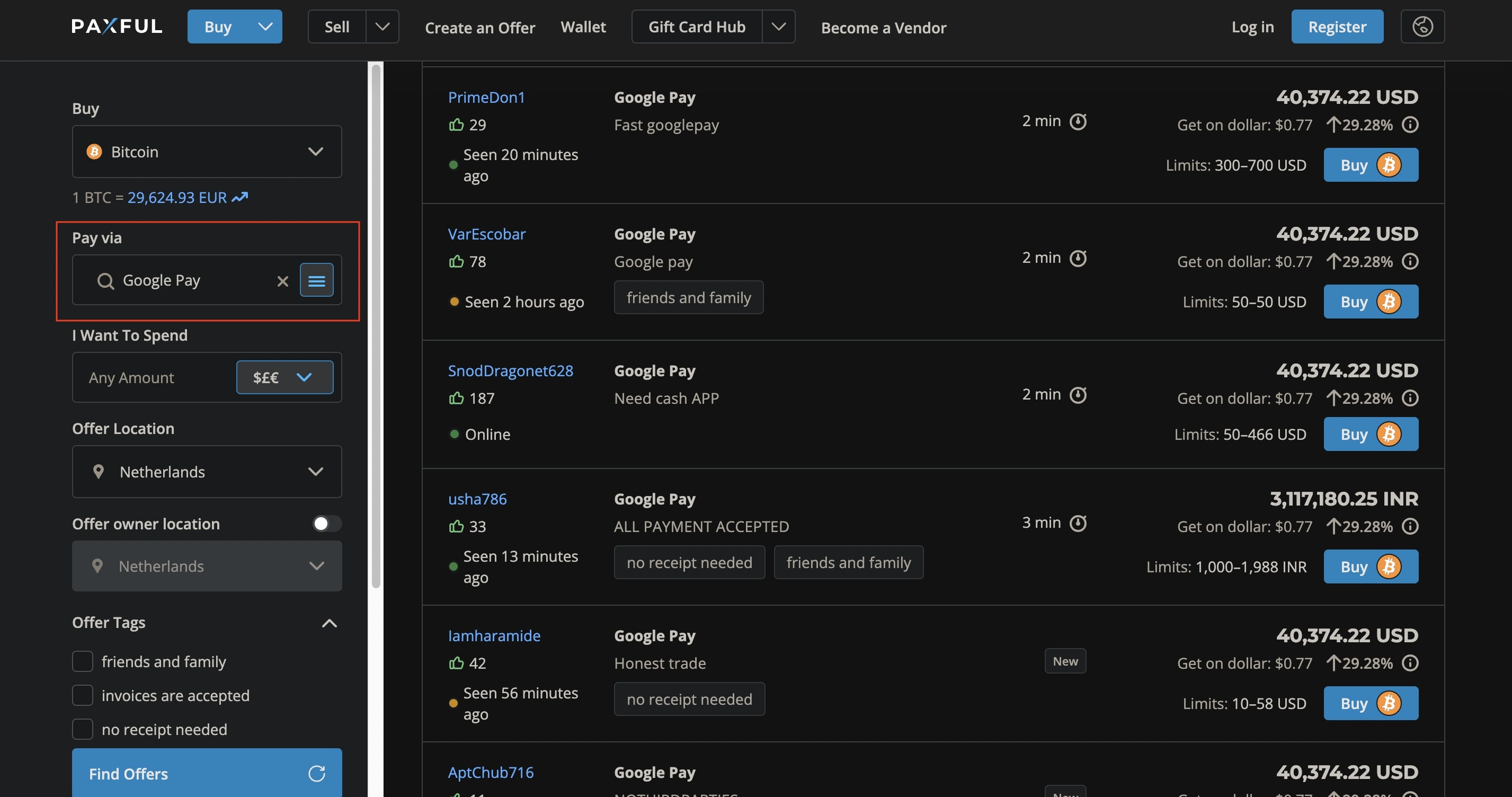Click the thumbs-up icon for Iamharamide
The height and width of the screenshot is (797, 1512).
(x=456, y=662)
